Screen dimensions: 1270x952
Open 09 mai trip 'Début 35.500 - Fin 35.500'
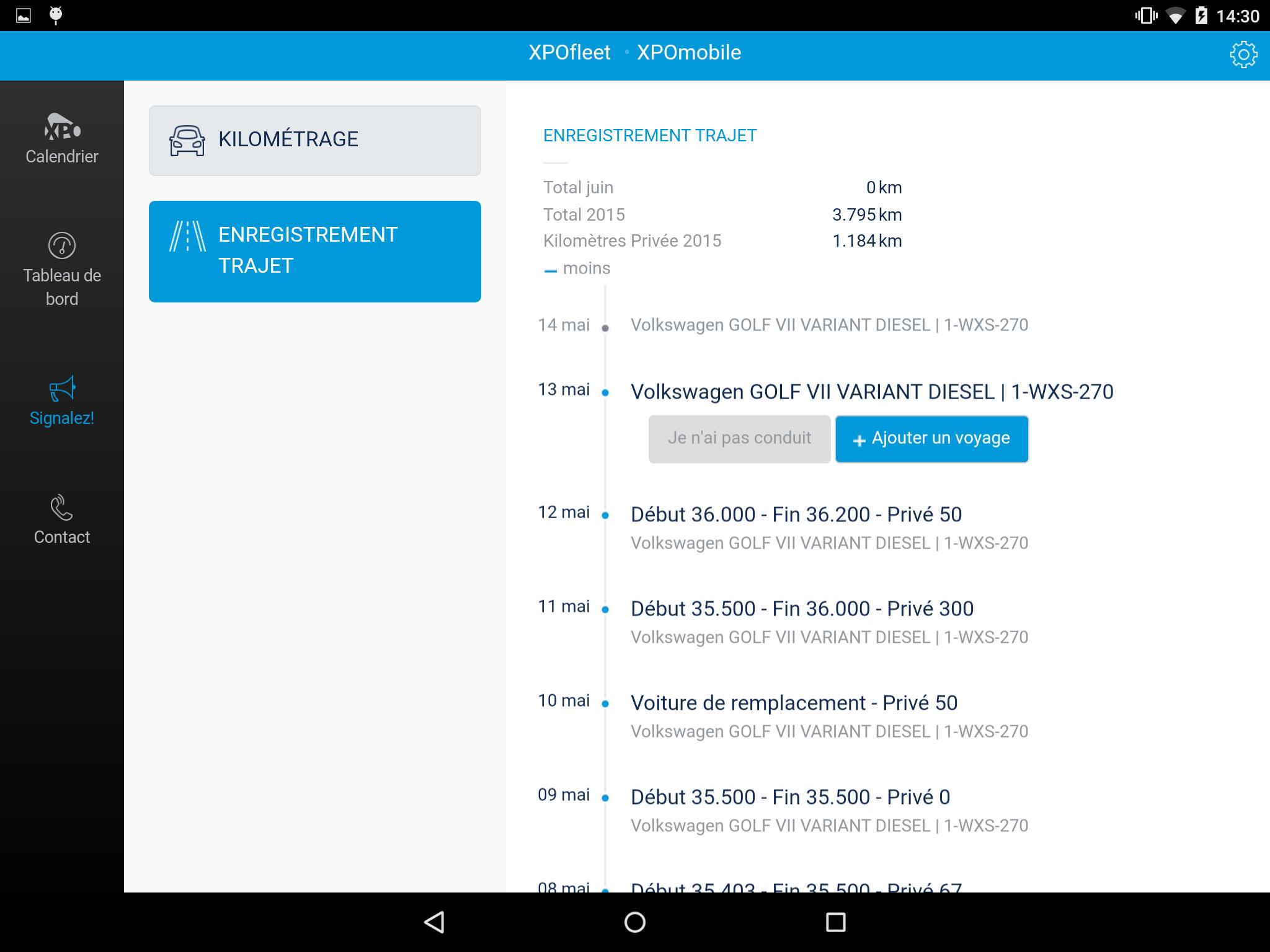(x=791, y=797)
